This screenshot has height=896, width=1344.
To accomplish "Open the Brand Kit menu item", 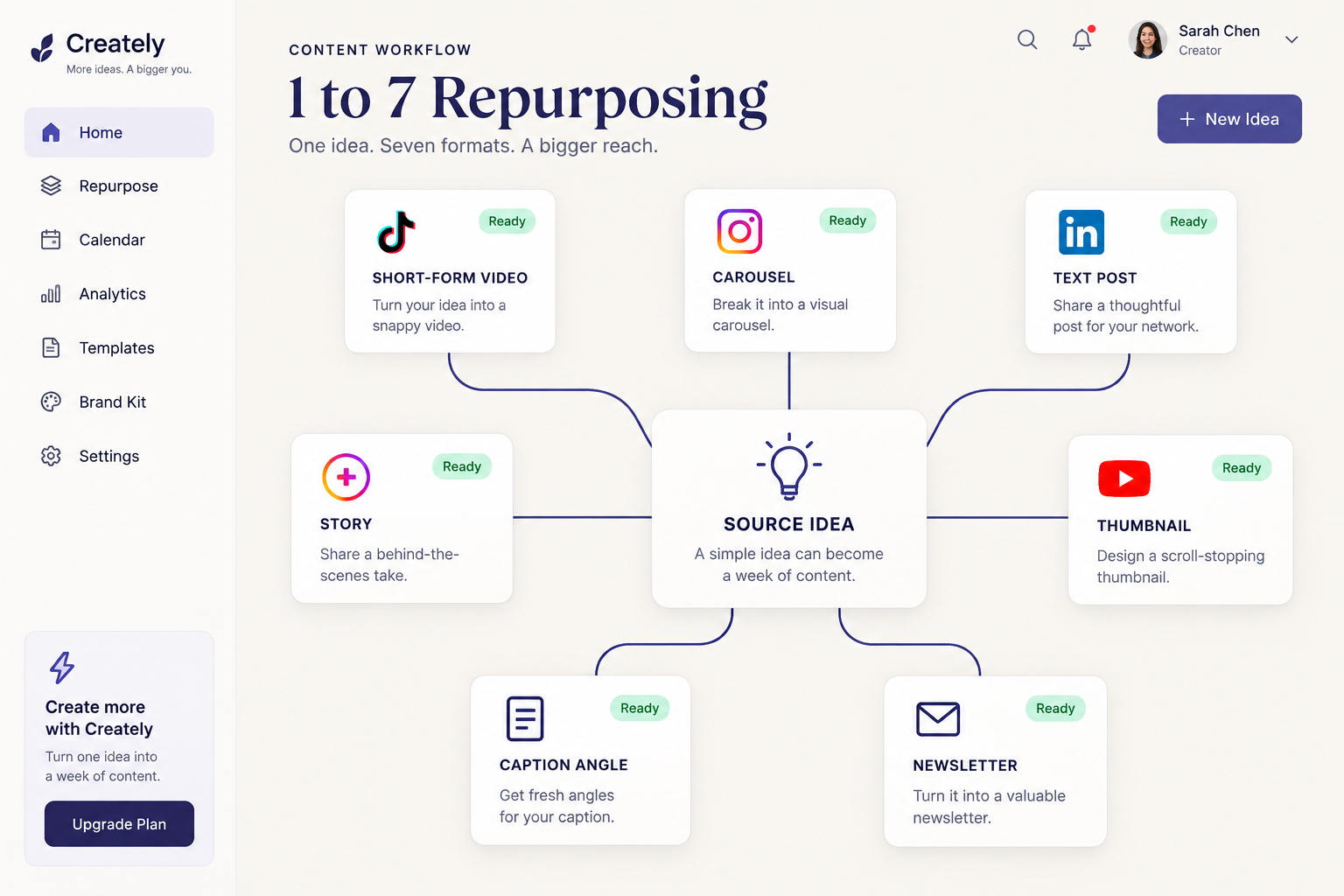I will (x=119, y=402).
